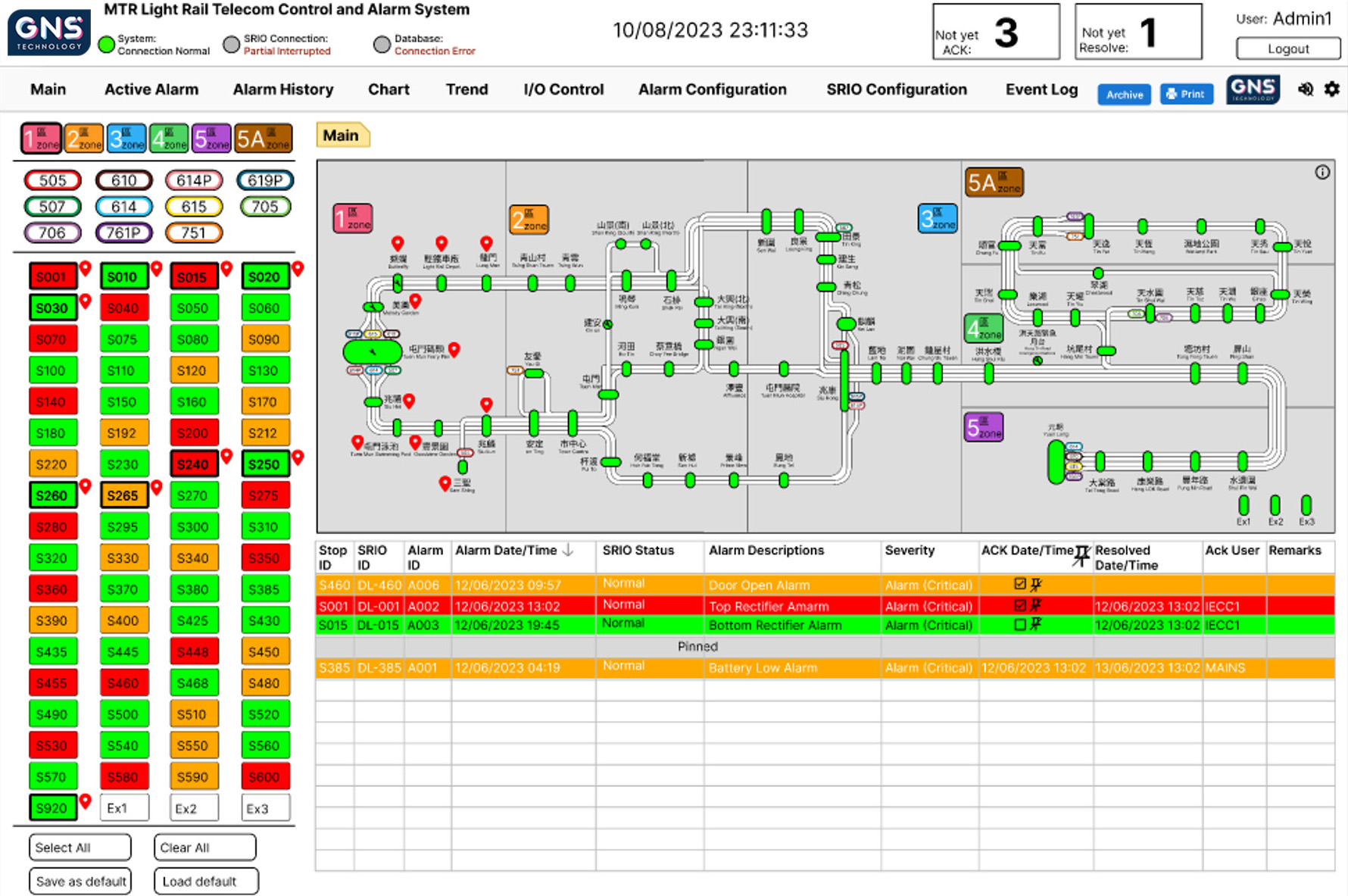Select Zone 1 icon in left panel
Screen dimensions: 1348x896
click(41, 139)
